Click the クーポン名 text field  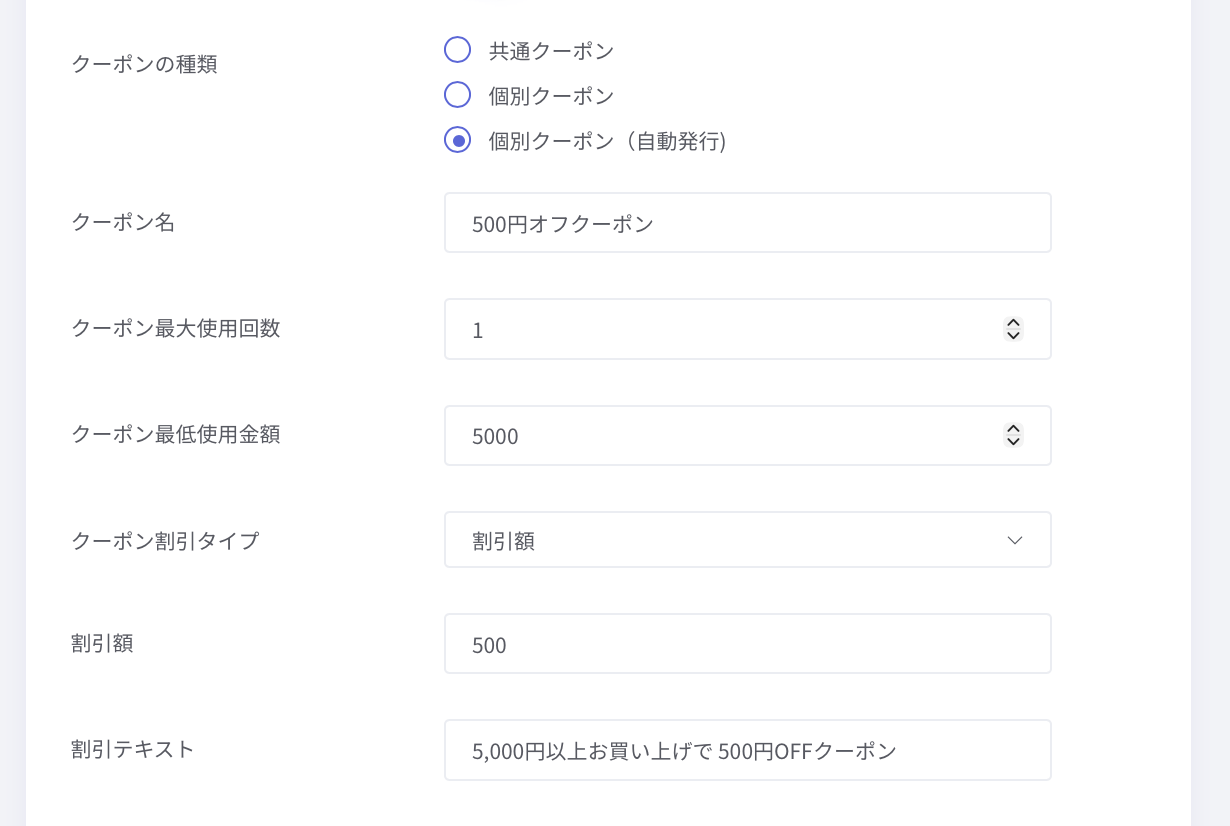[x=747, y=223]
